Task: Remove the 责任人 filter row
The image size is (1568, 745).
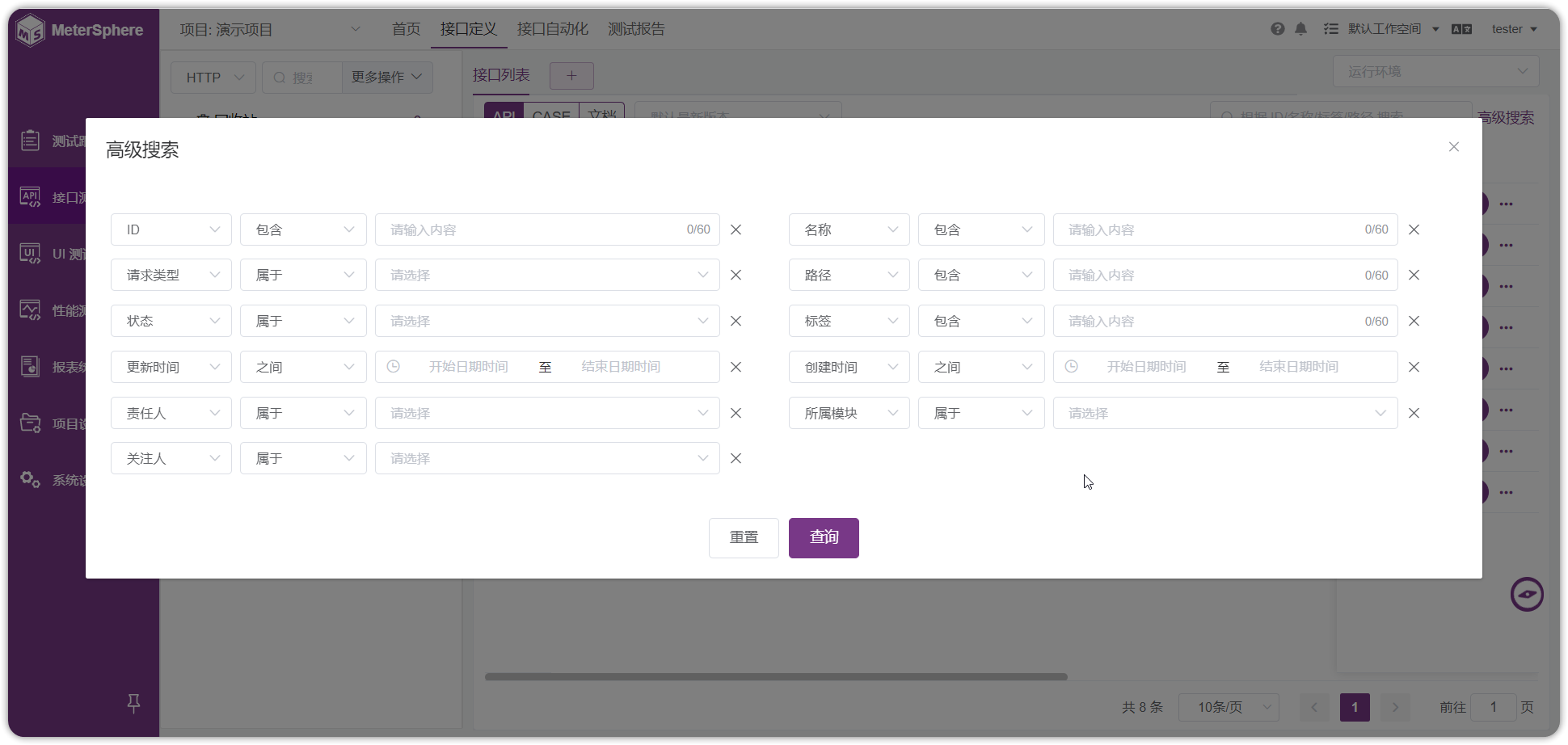Action: [x=736, y=413]
